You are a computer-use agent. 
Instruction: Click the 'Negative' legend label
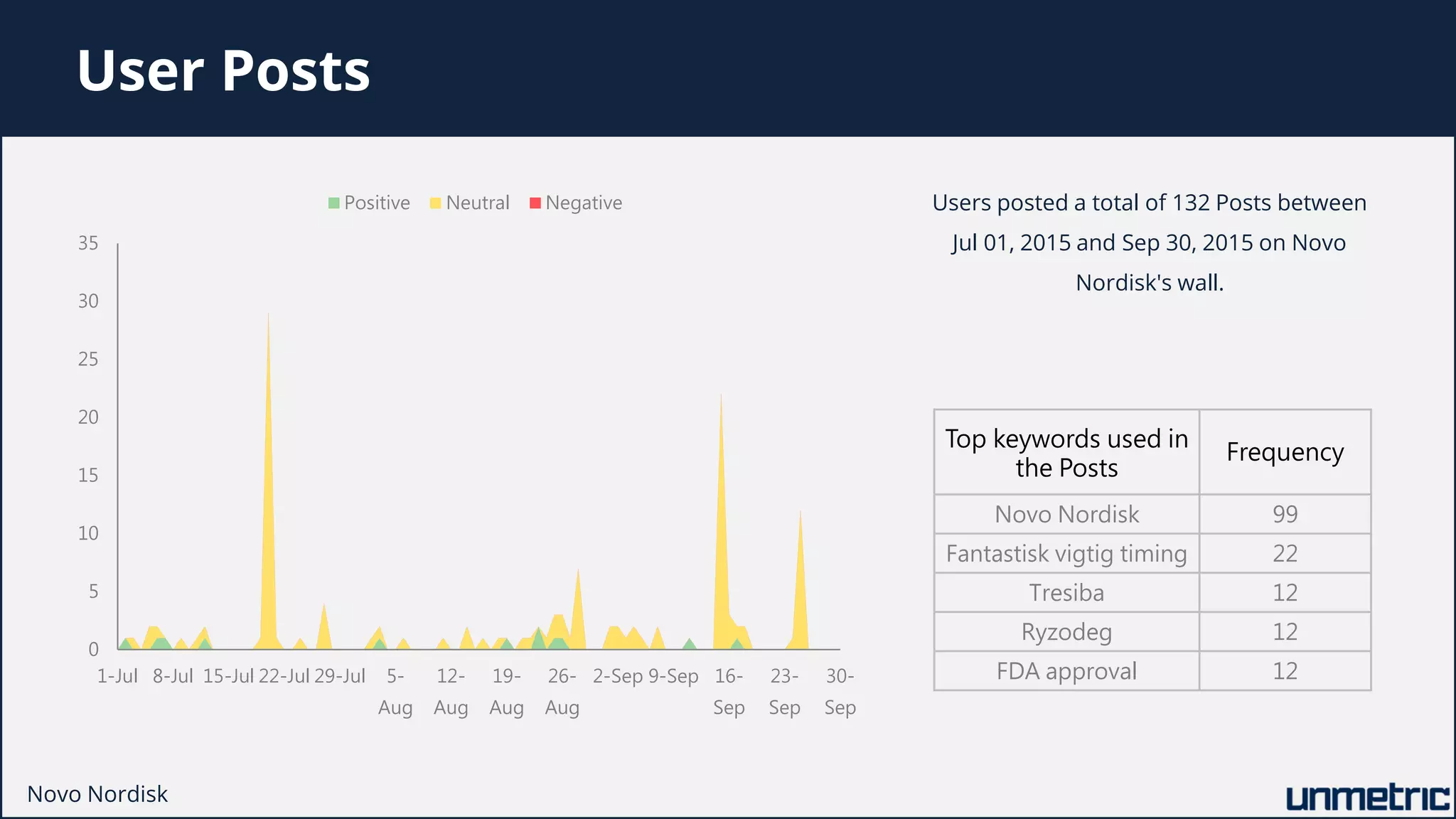(x=584, y=203)
